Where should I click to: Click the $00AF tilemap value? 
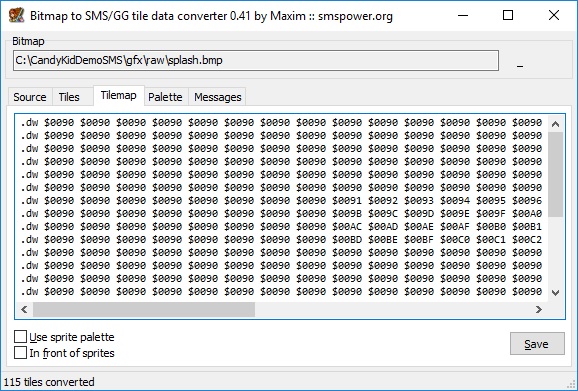pos(455,227)
